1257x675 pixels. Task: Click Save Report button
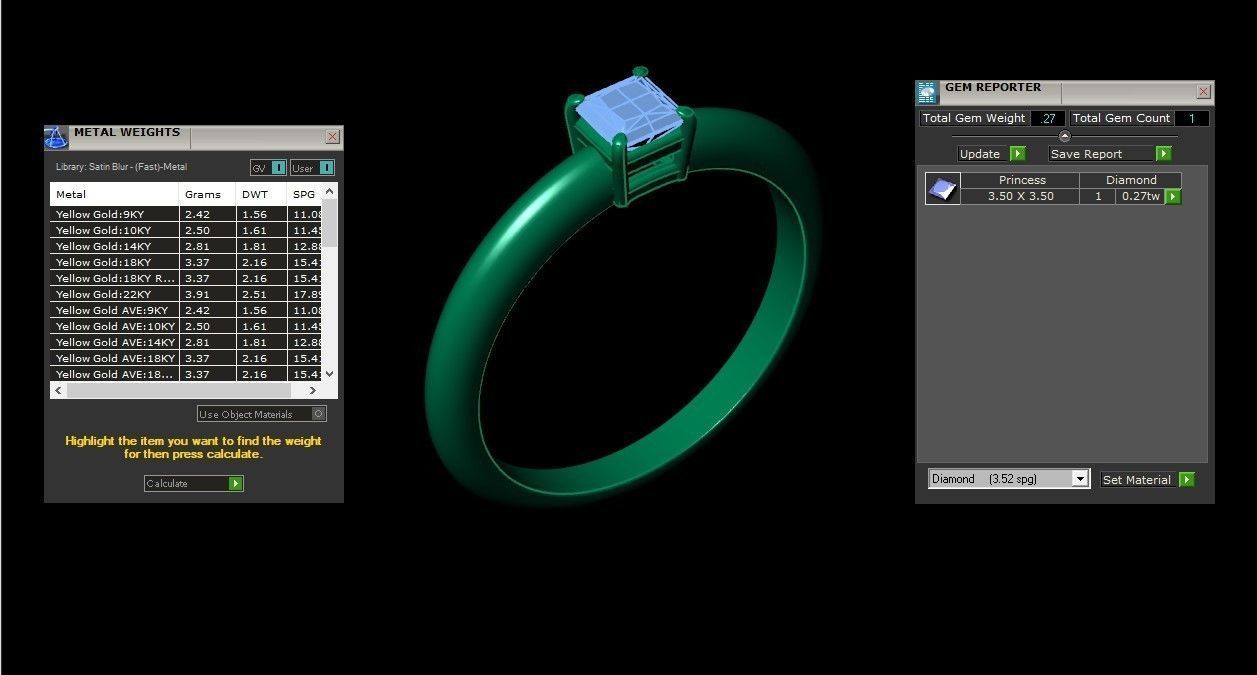(x=1110, y=154)
